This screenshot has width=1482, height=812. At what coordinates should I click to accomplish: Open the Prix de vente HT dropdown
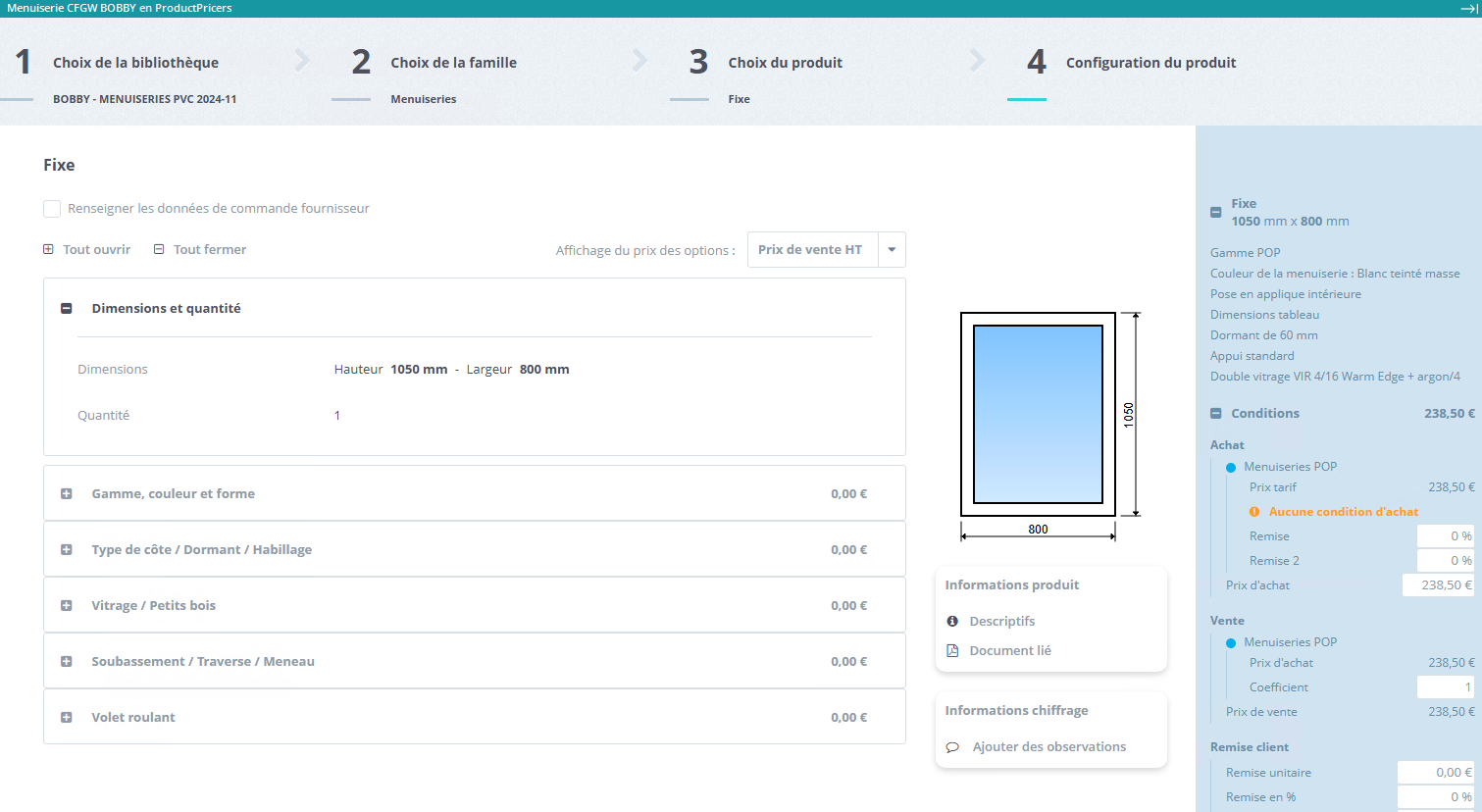(892, 250)
